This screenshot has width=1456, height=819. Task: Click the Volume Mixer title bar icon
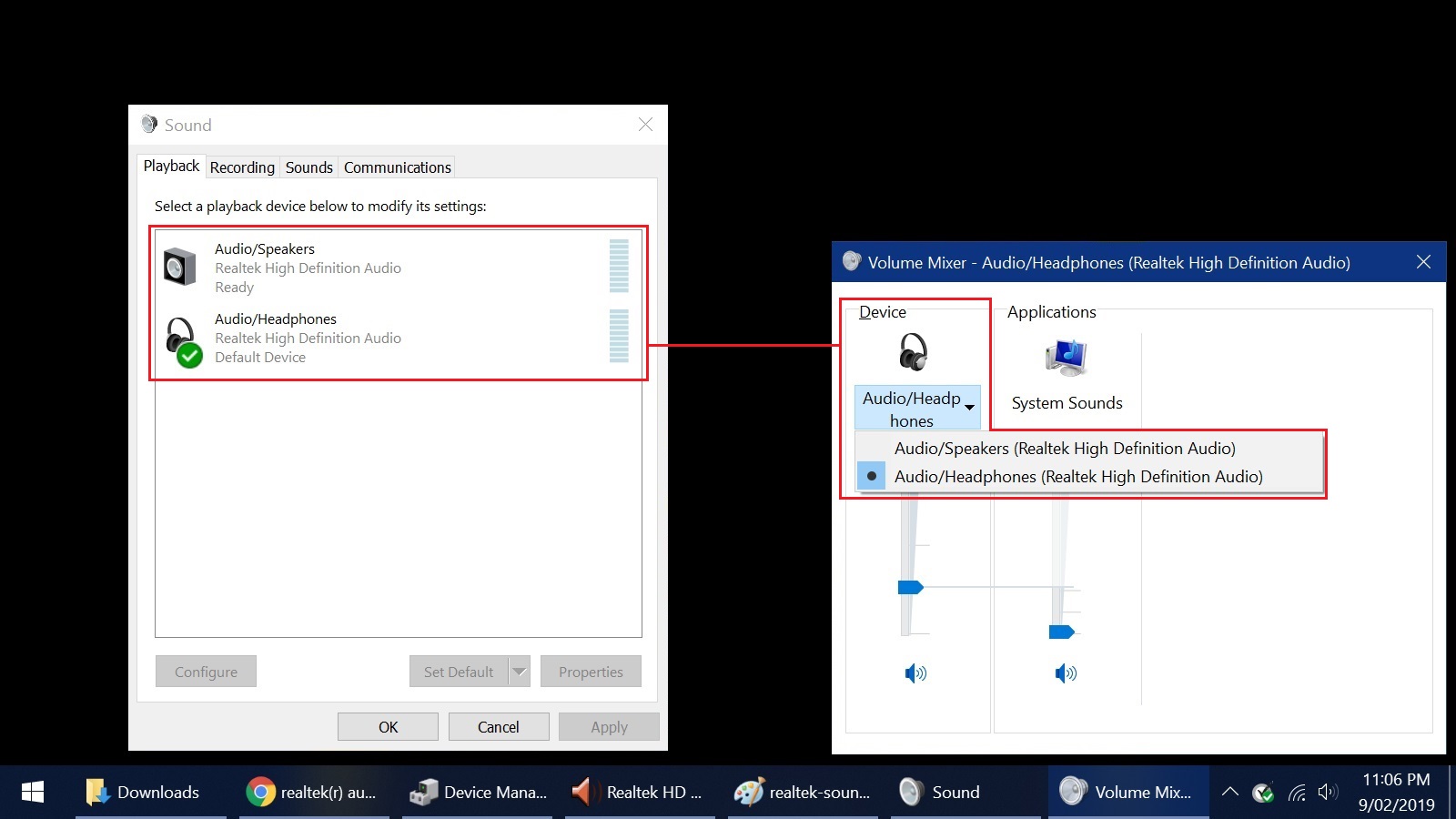[851, 262]
